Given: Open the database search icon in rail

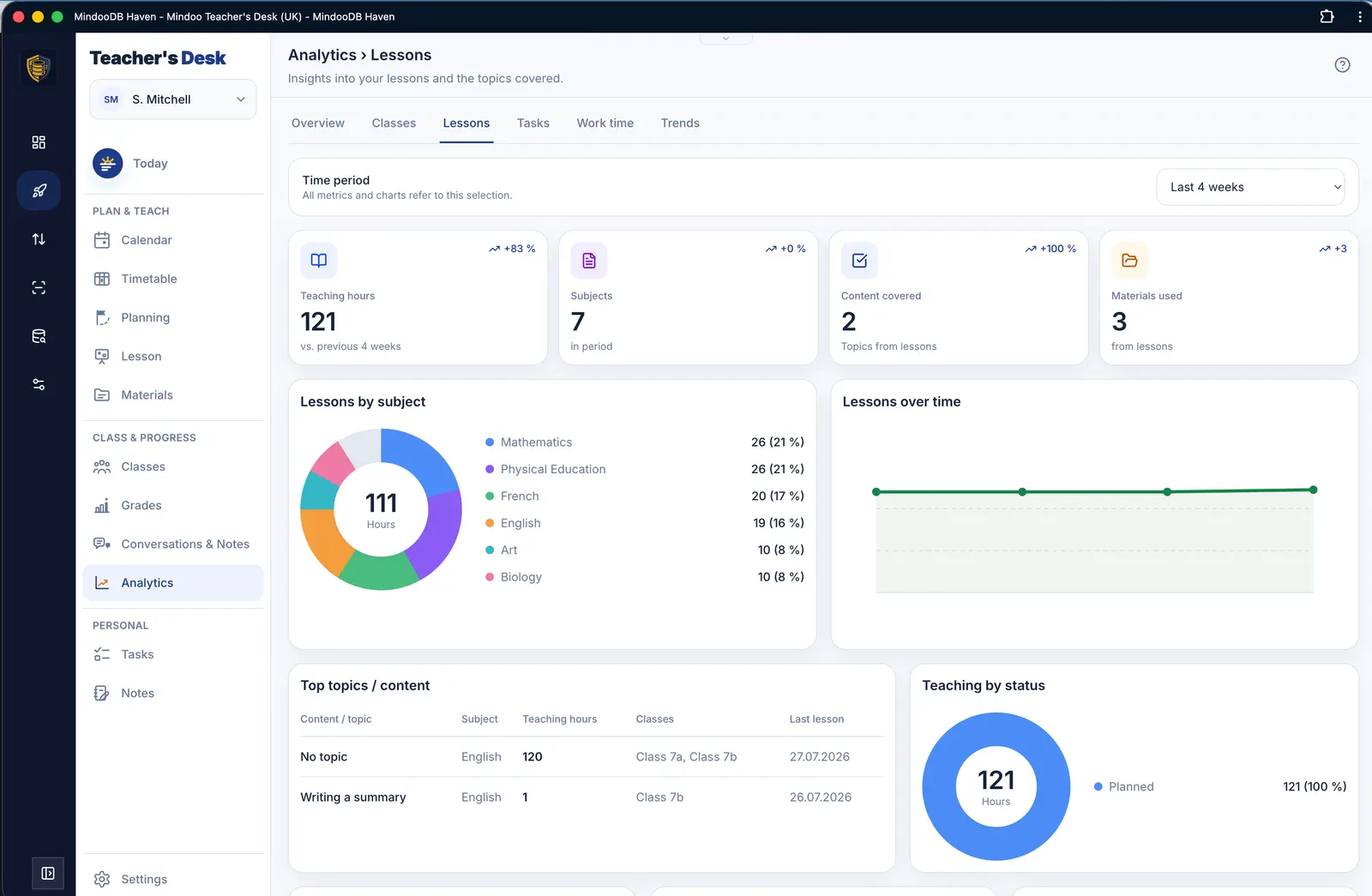Looking at the screenshot, I should (x=39, y=336).
